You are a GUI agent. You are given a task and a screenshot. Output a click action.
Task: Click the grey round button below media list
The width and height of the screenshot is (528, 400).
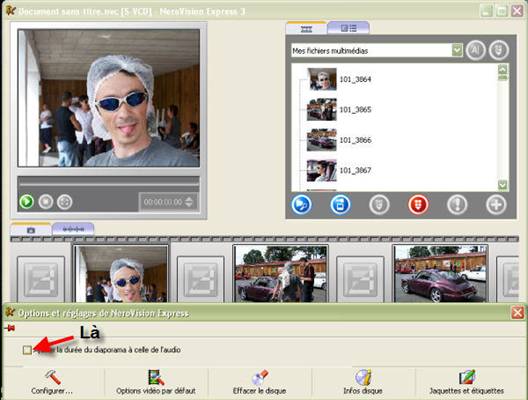click(379, 204)
